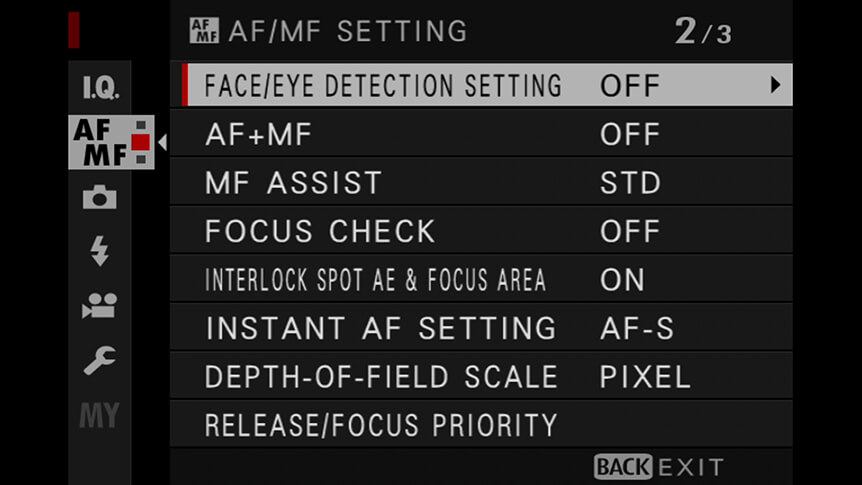Select DEPTH-OF-FIELD SCALE menu item

coord(481,377)
